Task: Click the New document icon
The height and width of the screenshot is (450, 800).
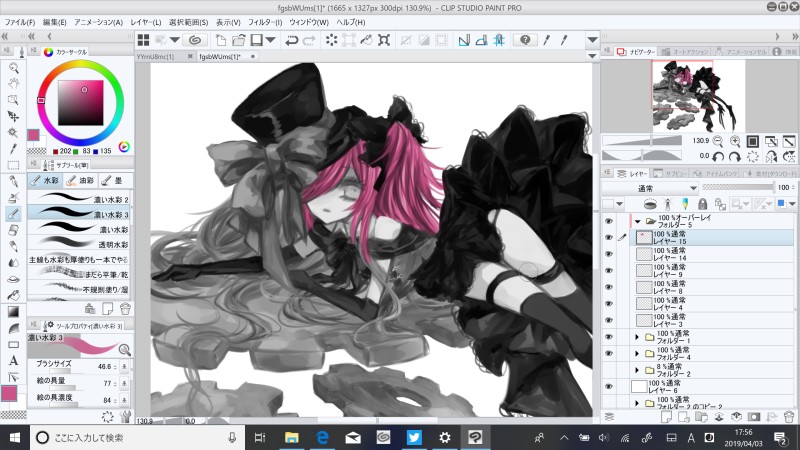Action: (x=221, y=40)
